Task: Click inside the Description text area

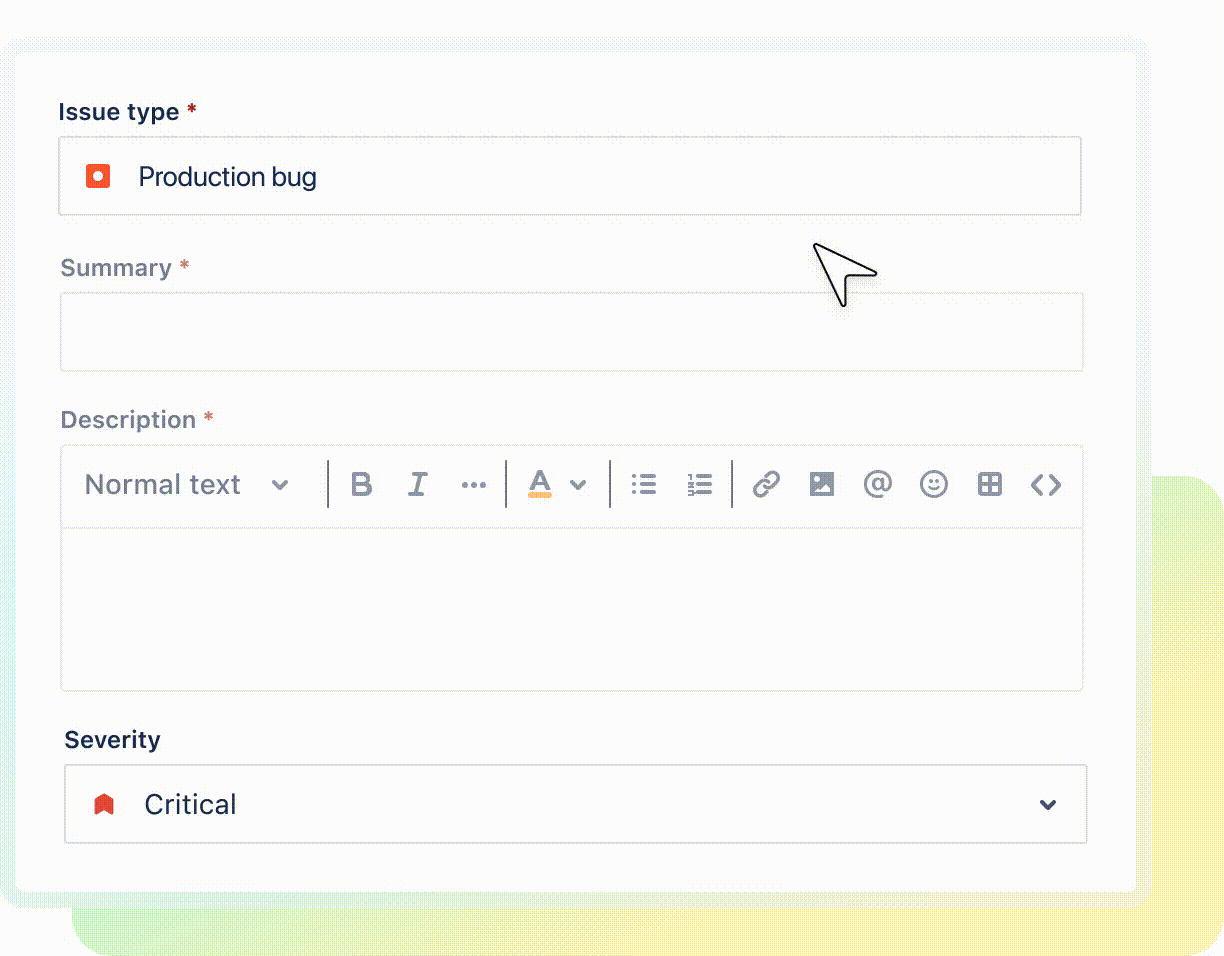Action: pyautogui.click(x=572, y=609)
